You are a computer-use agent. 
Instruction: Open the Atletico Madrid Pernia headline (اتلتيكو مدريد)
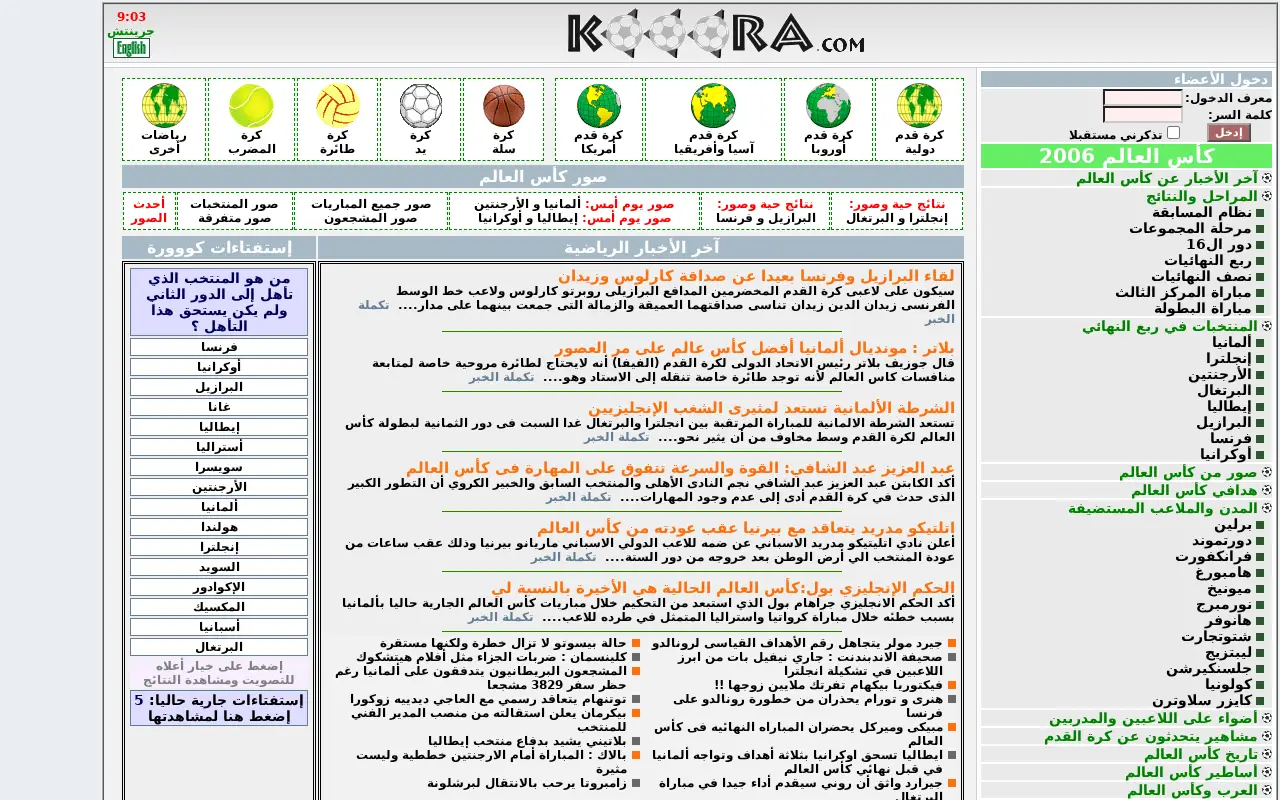point(746,528)
